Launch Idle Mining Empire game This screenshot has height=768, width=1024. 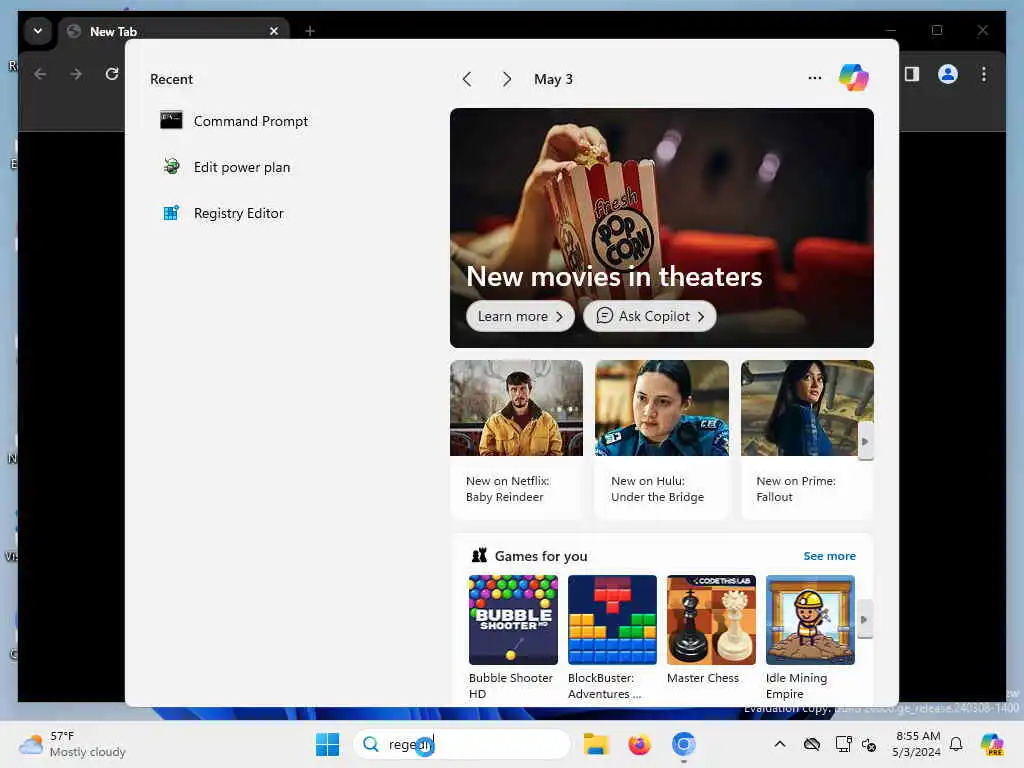click(x=810, y=637)
